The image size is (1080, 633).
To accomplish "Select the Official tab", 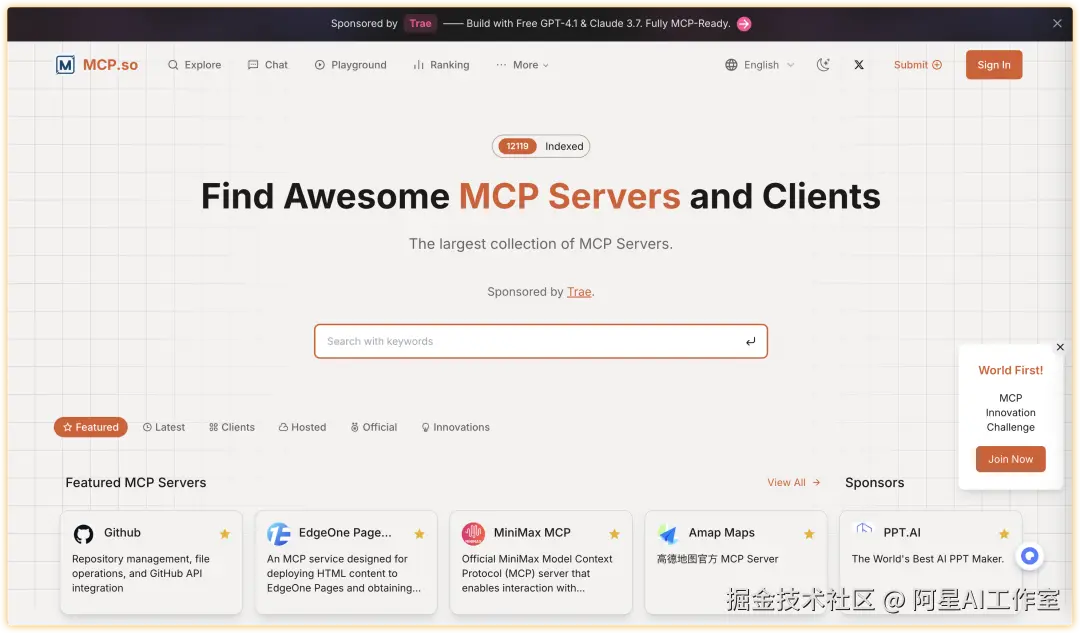I will click(373, 427).
